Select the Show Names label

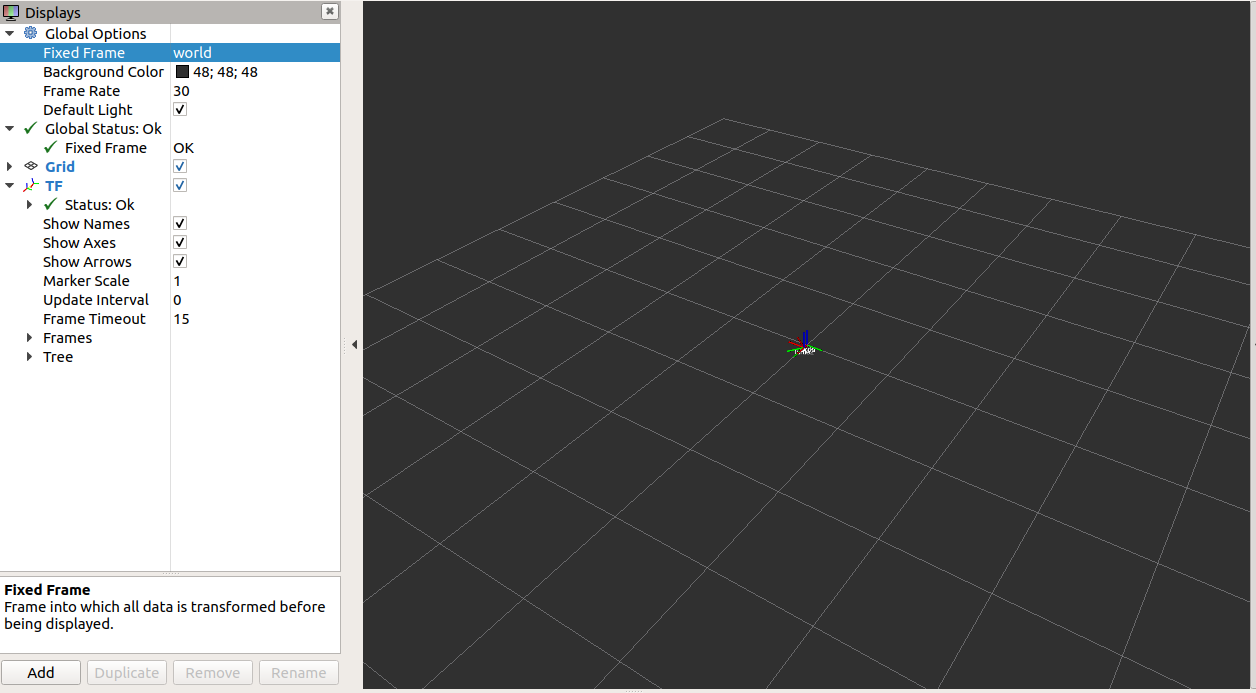tap(86, 223)
